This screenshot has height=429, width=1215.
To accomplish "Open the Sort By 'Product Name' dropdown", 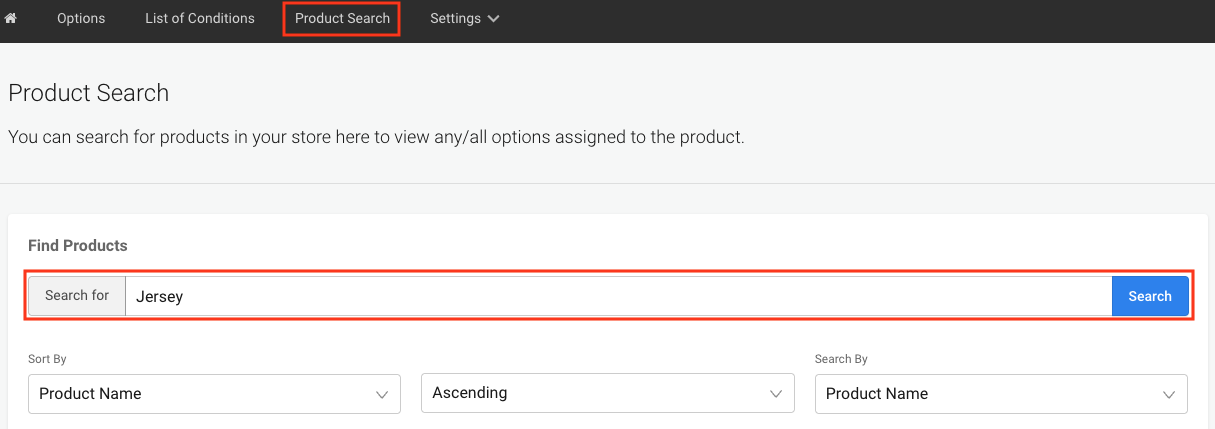I will coord(214,394).
